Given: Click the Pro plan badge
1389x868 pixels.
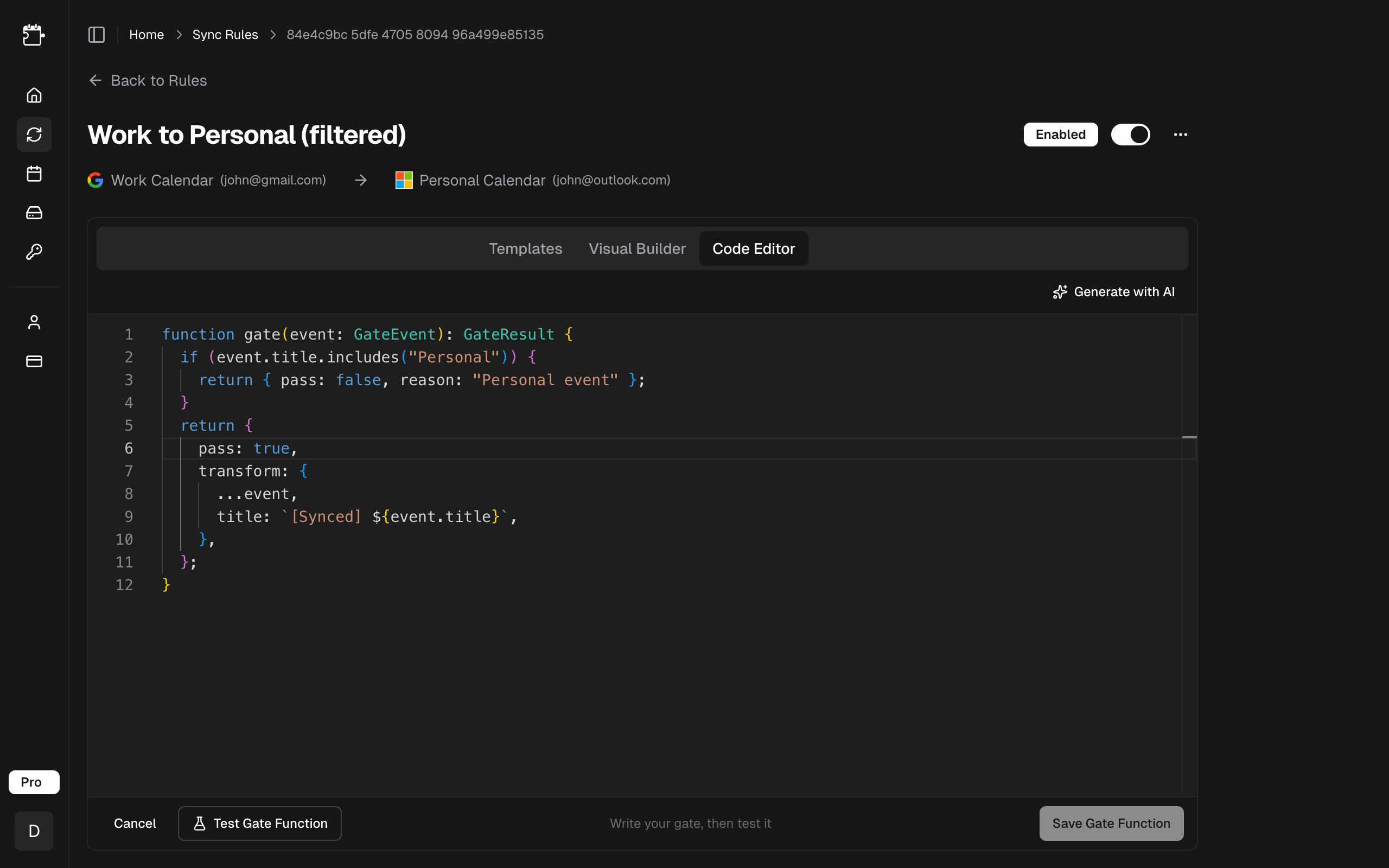Looking at the screenshot, I should 33,781.
